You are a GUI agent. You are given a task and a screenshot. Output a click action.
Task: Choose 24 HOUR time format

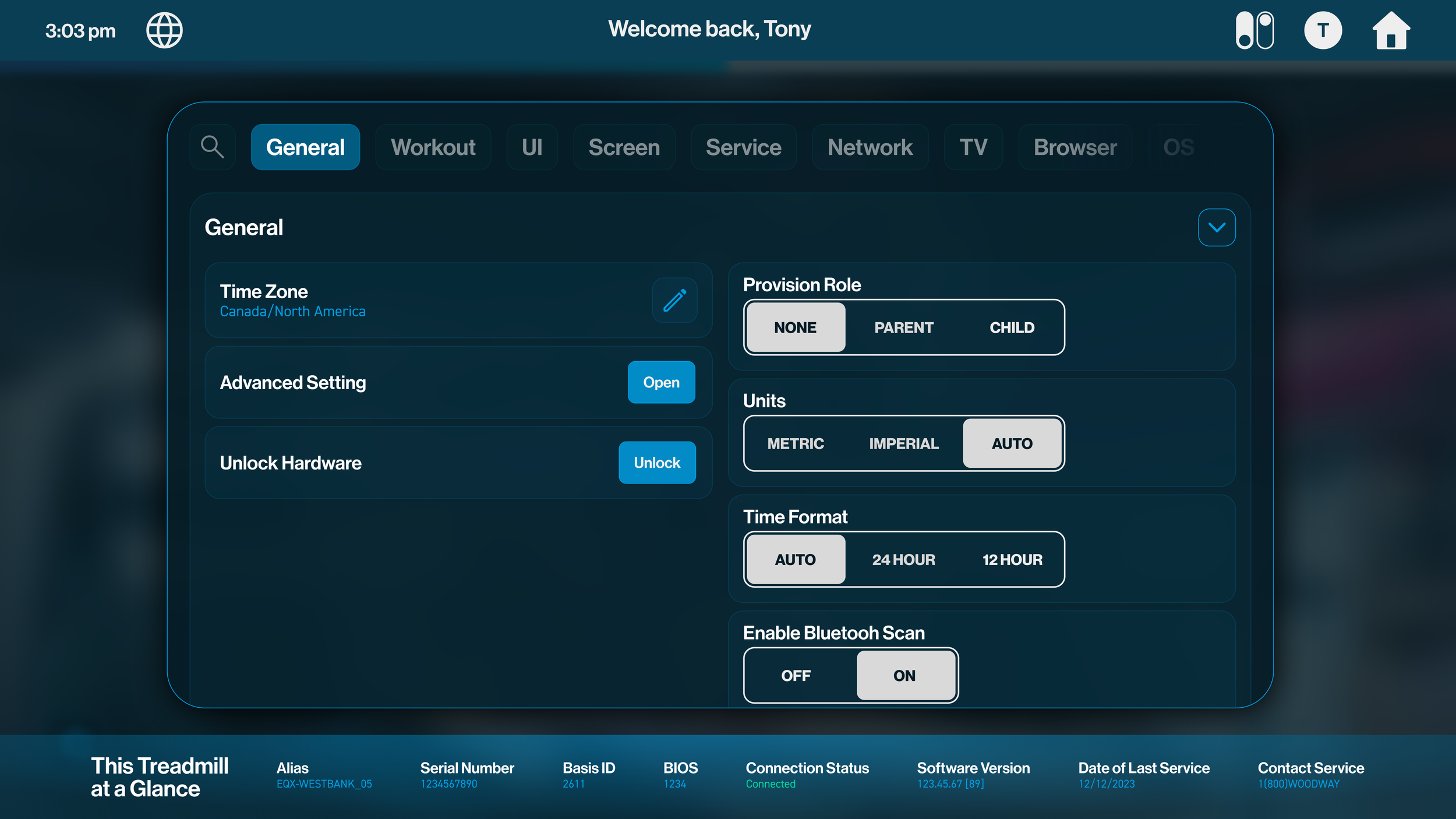tap(903, 559)
